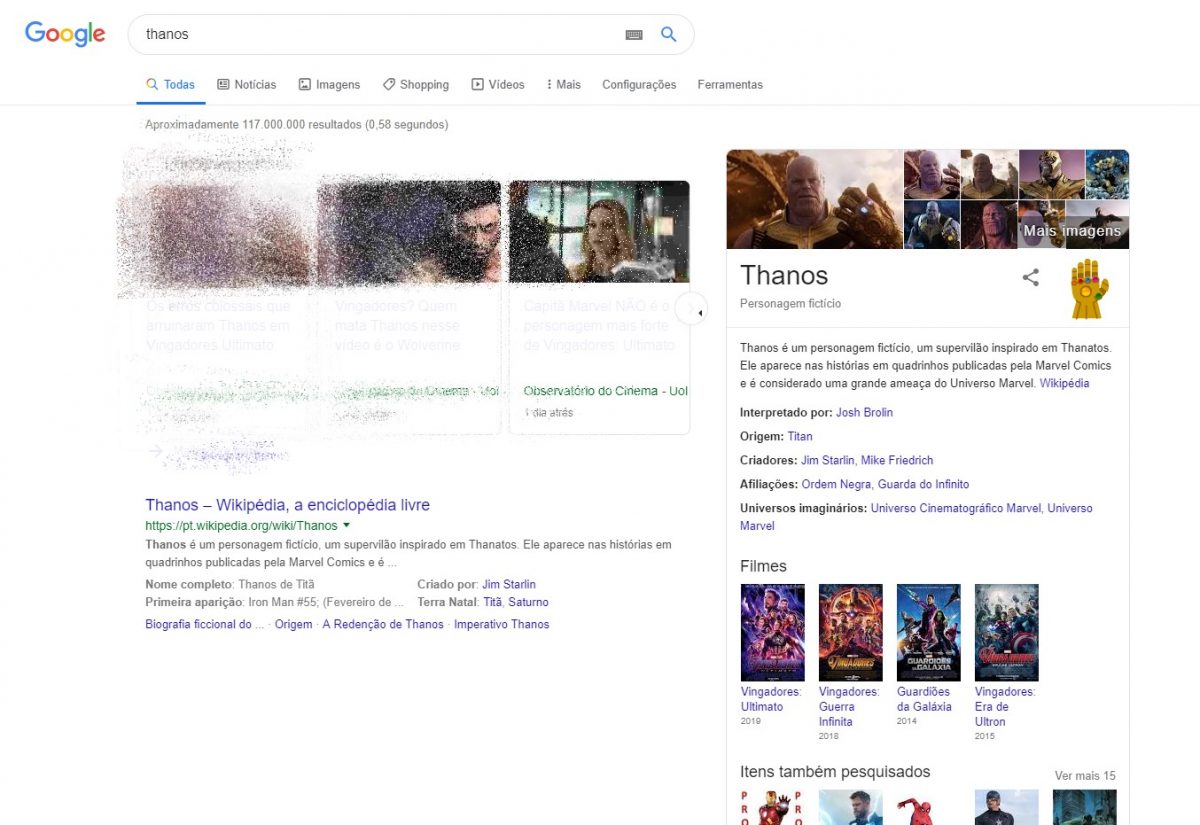Viewport: 1200px width, 825px height.
Task: Open the Origem sitelink
Action: [x=294, y=624]
